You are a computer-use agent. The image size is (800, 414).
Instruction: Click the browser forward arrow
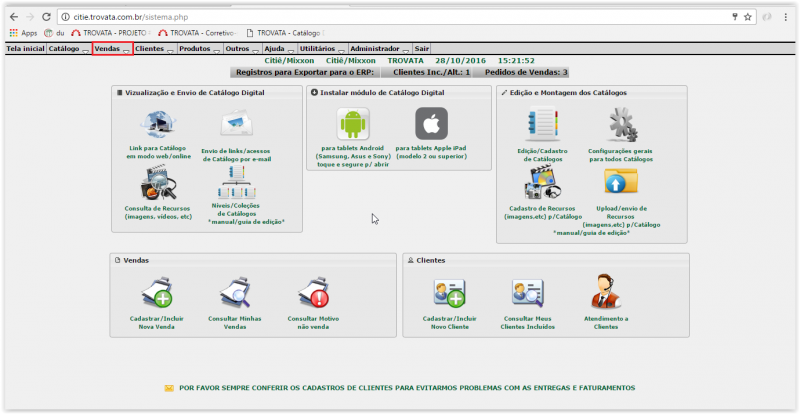point(30,17)
